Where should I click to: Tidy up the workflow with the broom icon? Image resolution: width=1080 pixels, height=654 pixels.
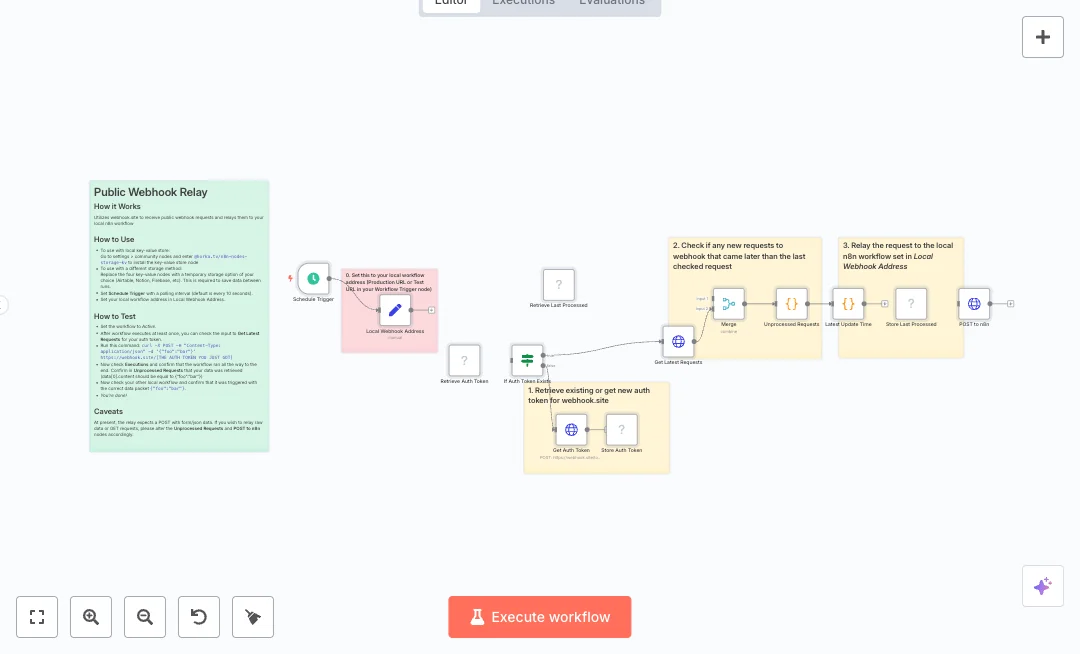(253, 617)
